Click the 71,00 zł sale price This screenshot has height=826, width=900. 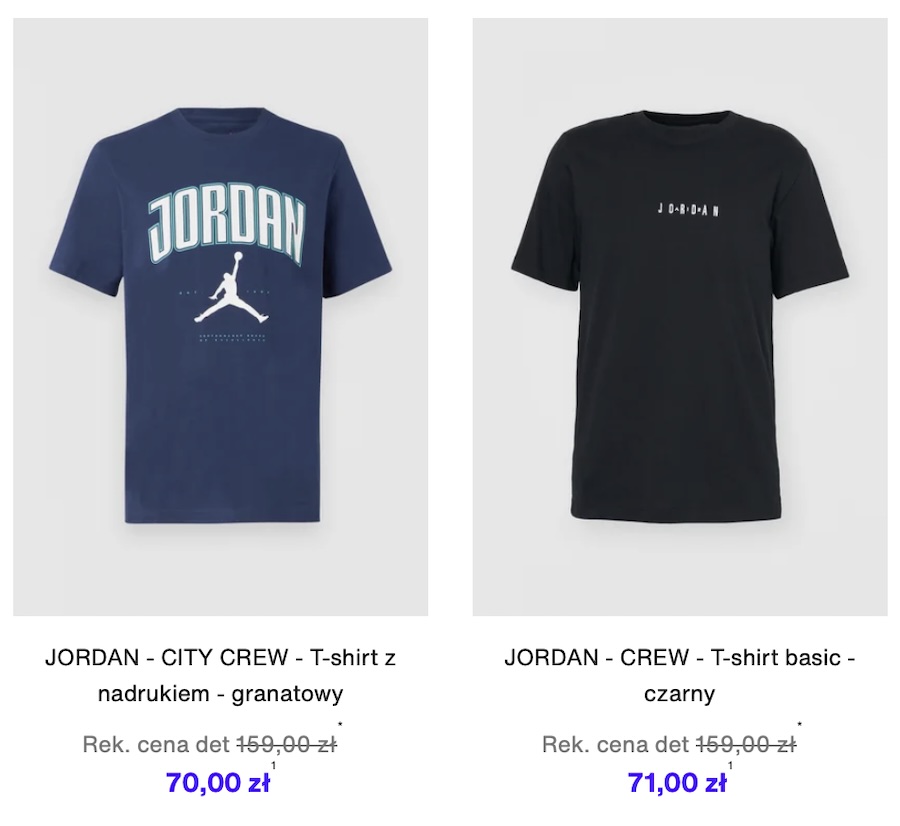coord(677,782)
